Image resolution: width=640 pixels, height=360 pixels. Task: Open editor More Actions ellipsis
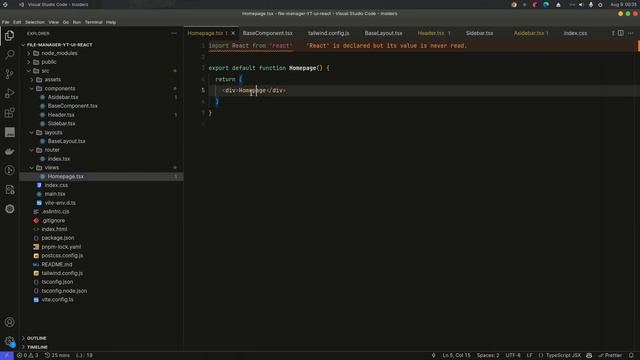click(631, 33)
